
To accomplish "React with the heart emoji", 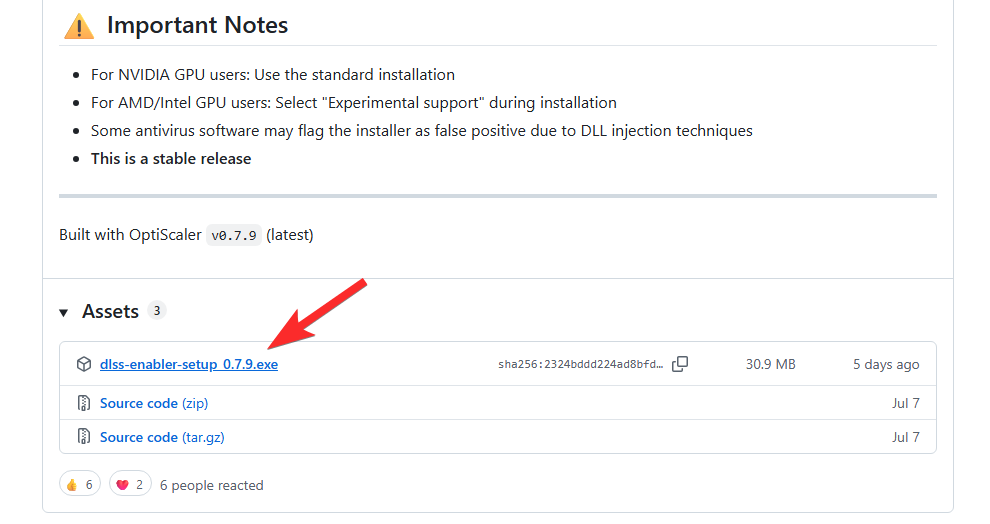I will click(130, 485).
